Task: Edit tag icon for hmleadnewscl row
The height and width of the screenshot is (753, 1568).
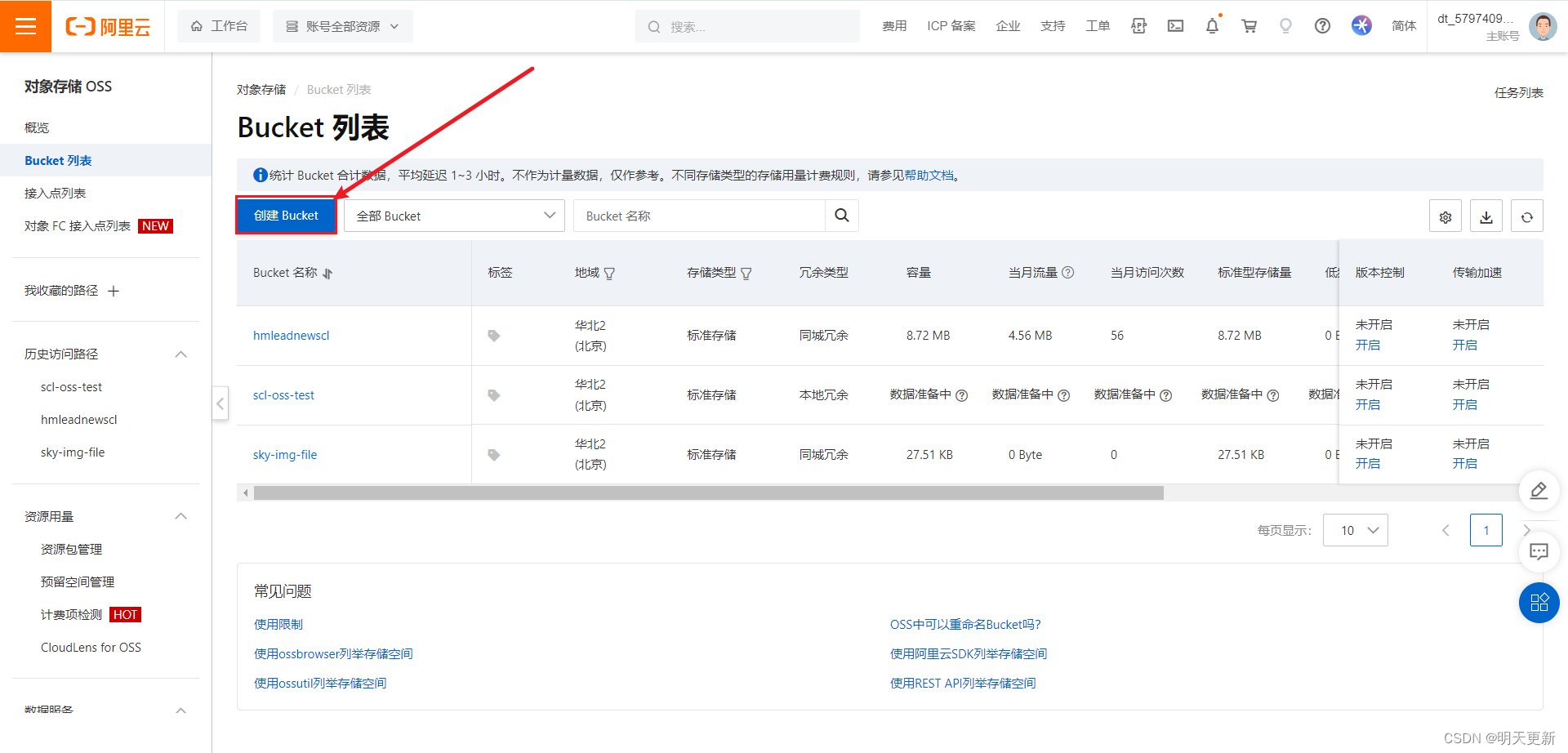Action: [494, 336]
